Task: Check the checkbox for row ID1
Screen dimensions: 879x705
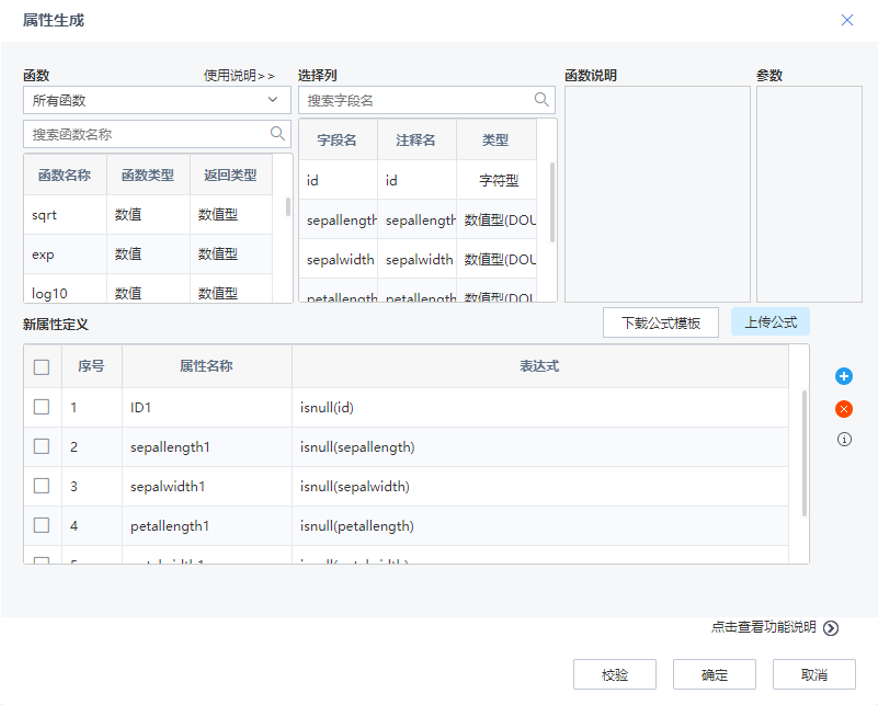Action: click(42, 407)
